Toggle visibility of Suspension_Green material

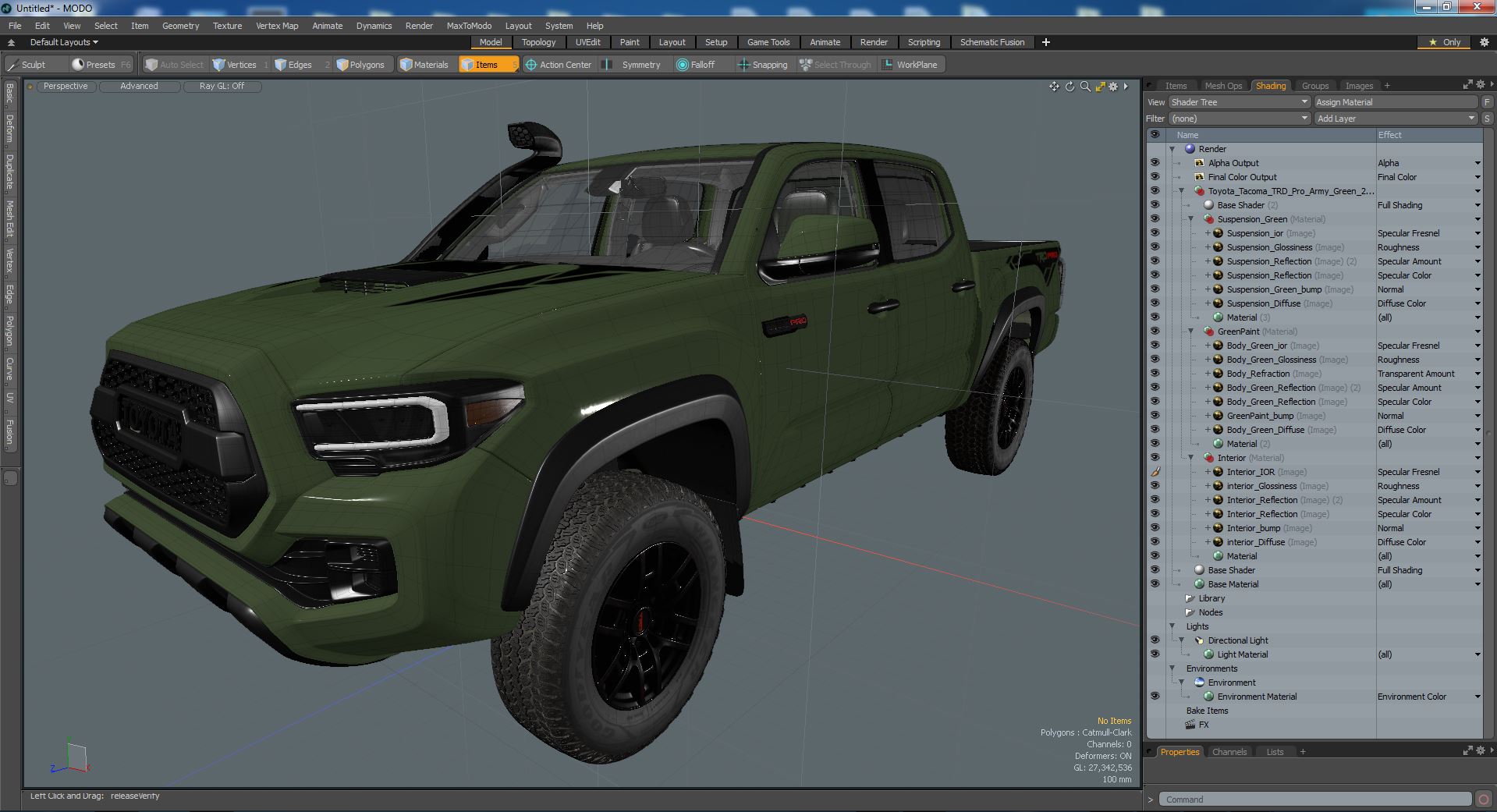(1155, 219)
